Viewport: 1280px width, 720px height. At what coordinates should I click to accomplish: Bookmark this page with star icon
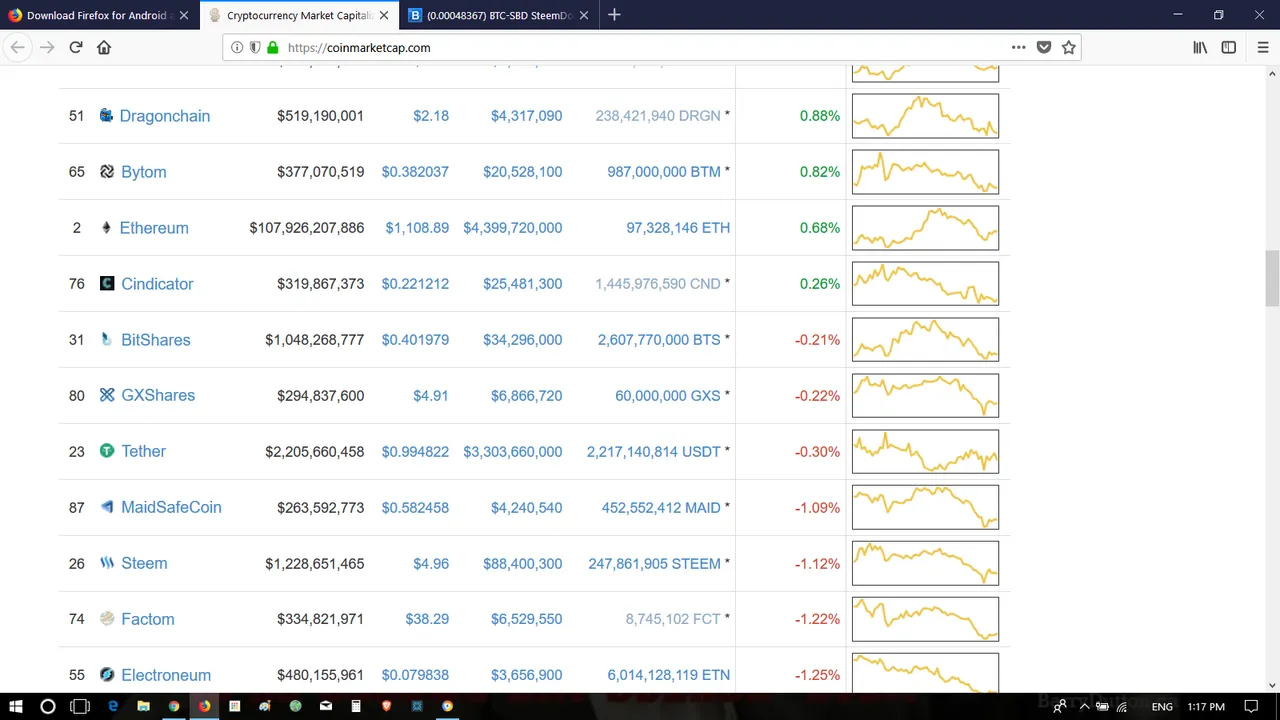[1069, 47]
